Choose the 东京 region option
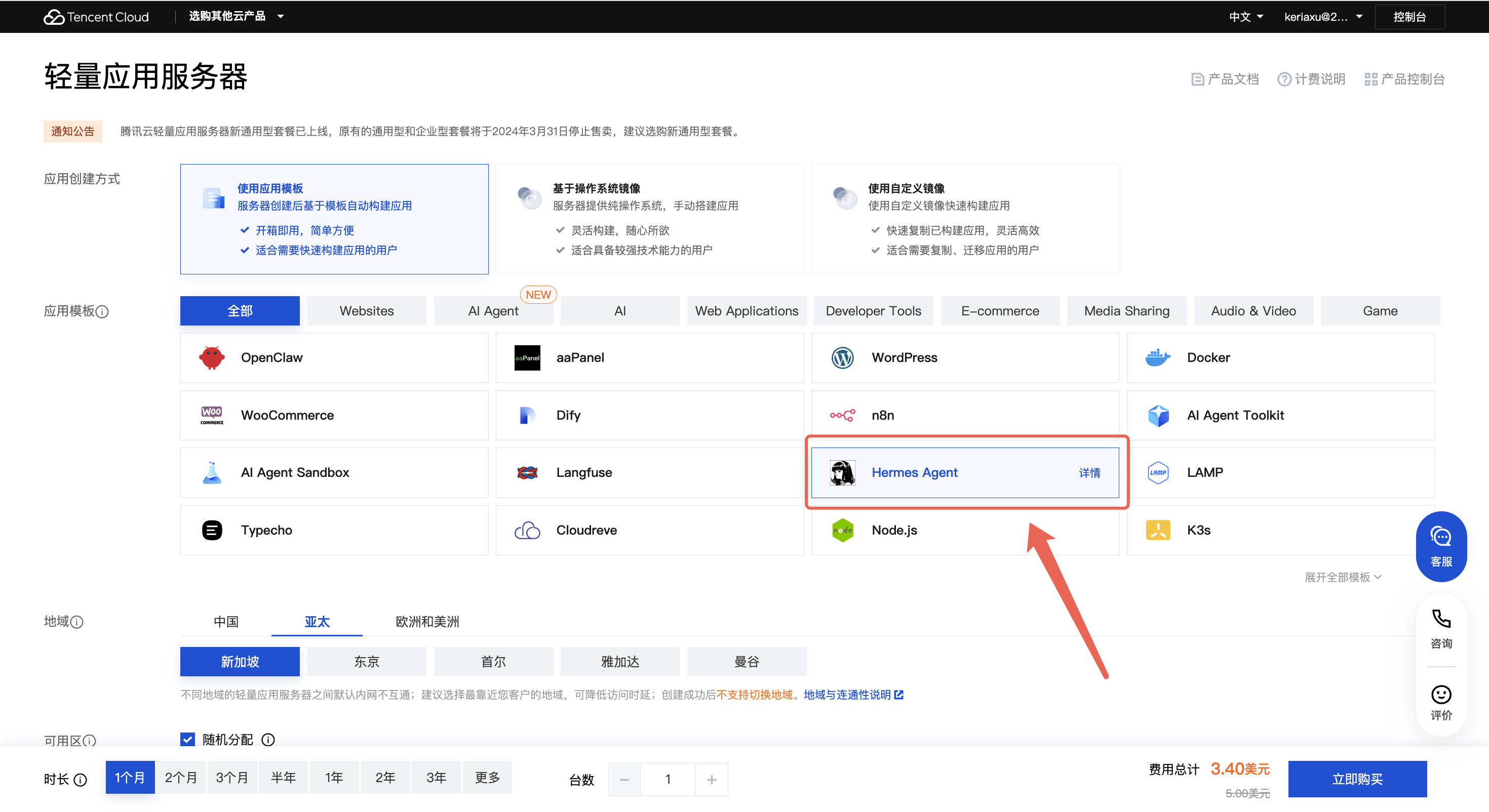 point(367,662)
